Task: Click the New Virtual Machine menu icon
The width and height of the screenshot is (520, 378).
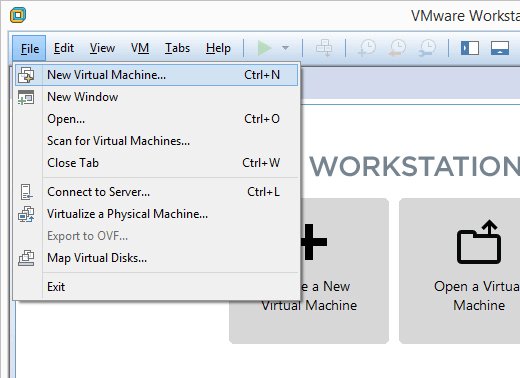Action: 26,75
